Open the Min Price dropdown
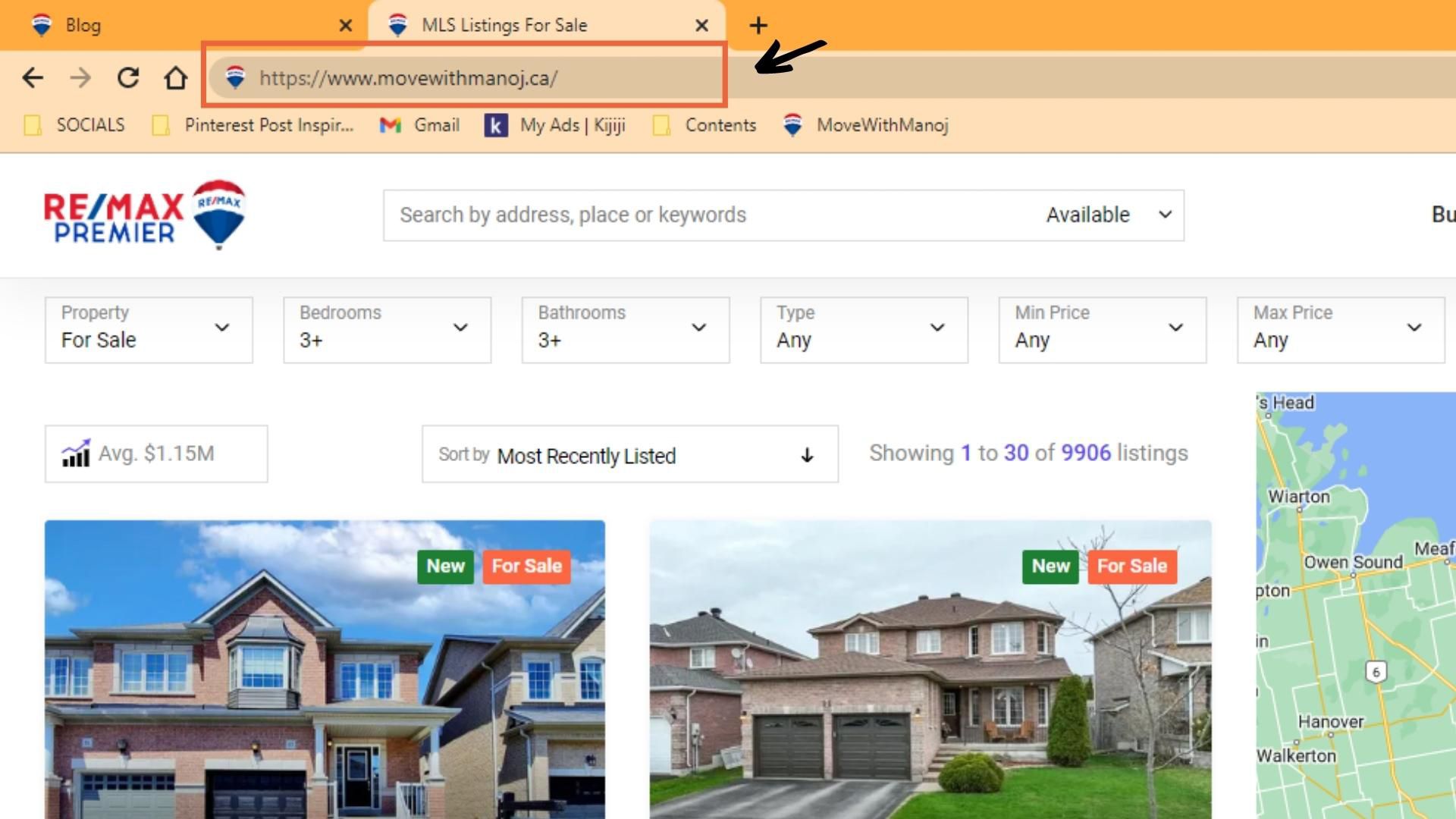1456x819 pixels. [x=1102, y=329]
